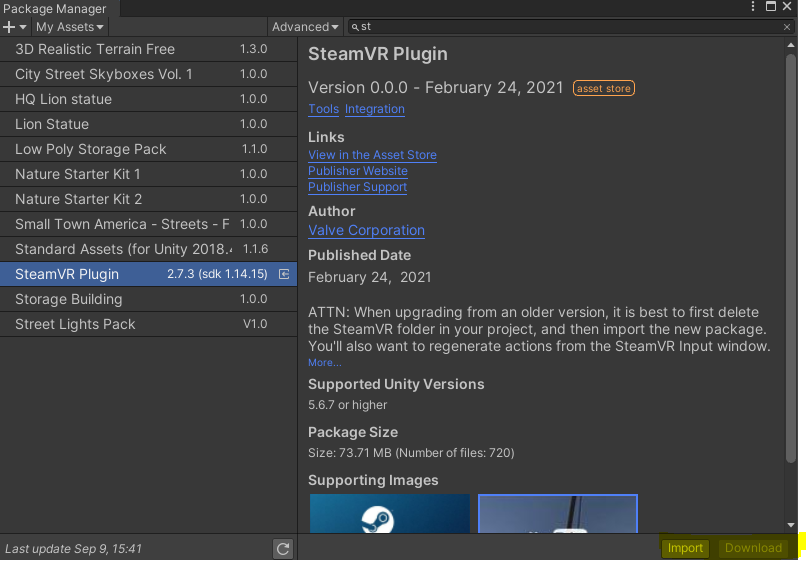Maximize the Package Manager window
Viewport: 806px width, 561px height.
[x=771, y=6]
